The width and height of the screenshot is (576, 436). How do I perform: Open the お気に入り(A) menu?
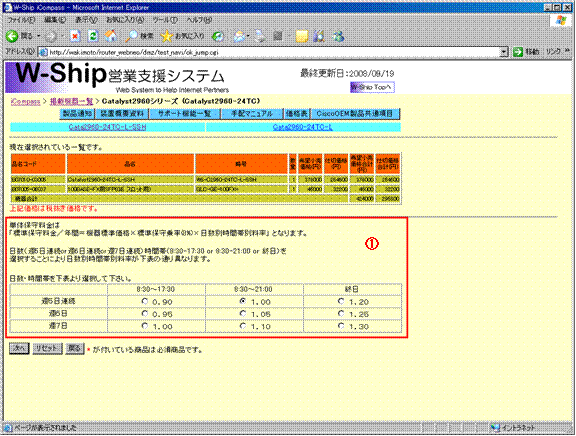[x=125, y=20]
